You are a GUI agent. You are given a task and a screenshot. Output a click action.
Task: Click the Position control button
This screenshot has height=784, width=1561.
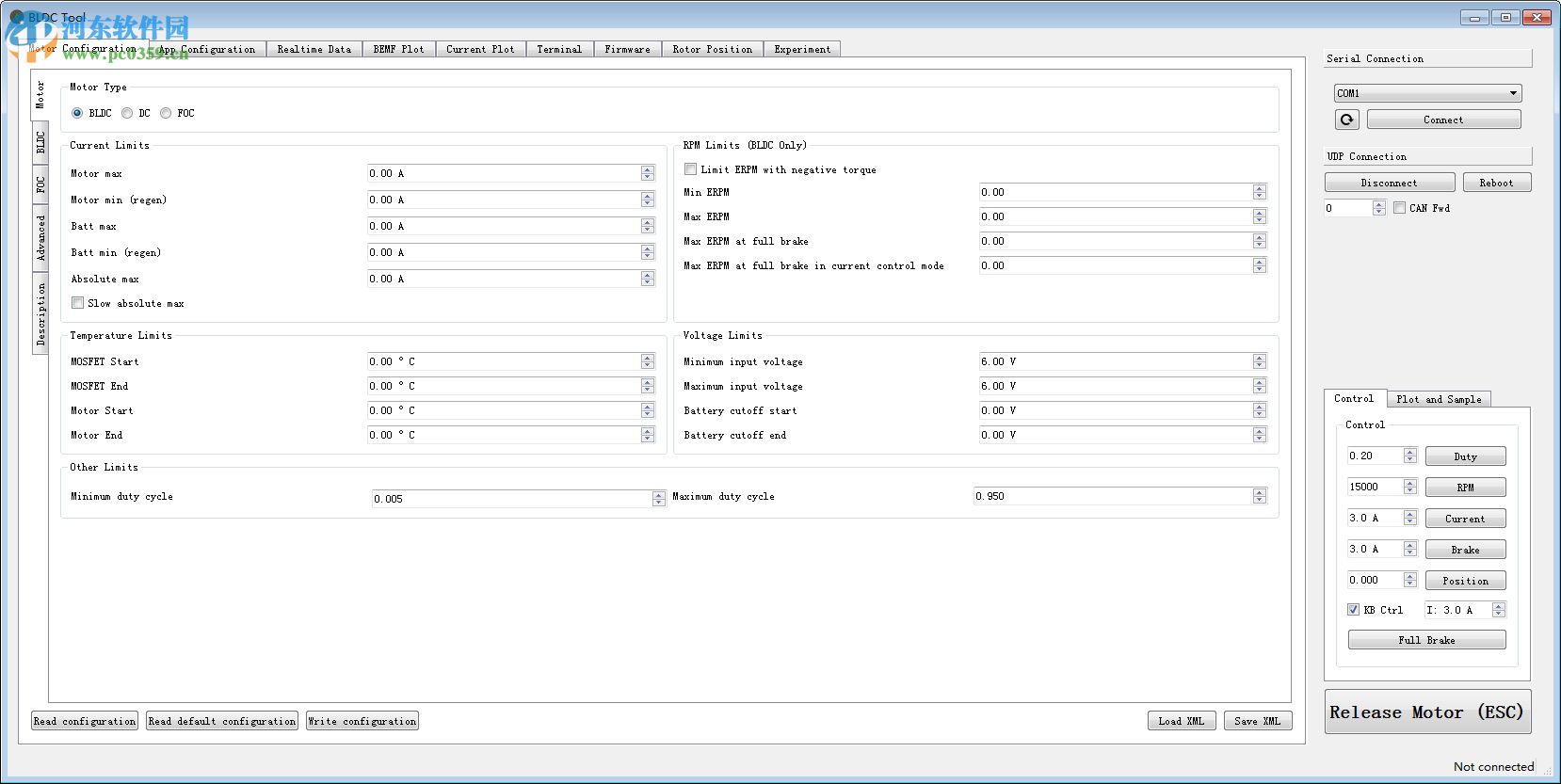(1465, 581)
